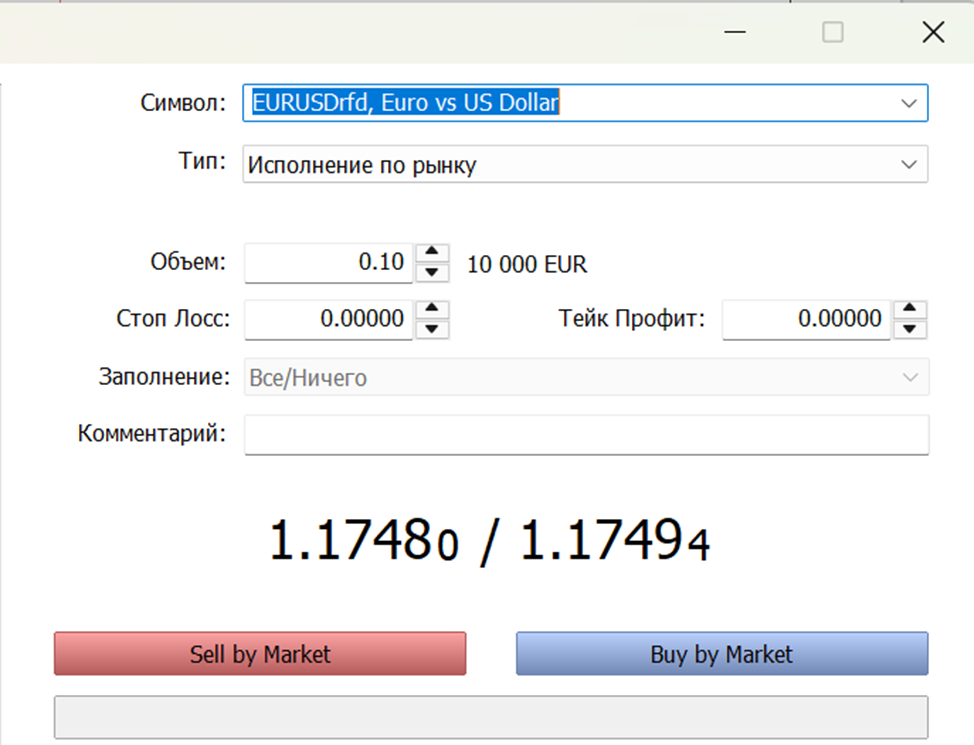Open the Символ dropdown for EURUSDrfd
Image resolution: width=974 pixels, height=745 pixels.
tap(908, 103)
